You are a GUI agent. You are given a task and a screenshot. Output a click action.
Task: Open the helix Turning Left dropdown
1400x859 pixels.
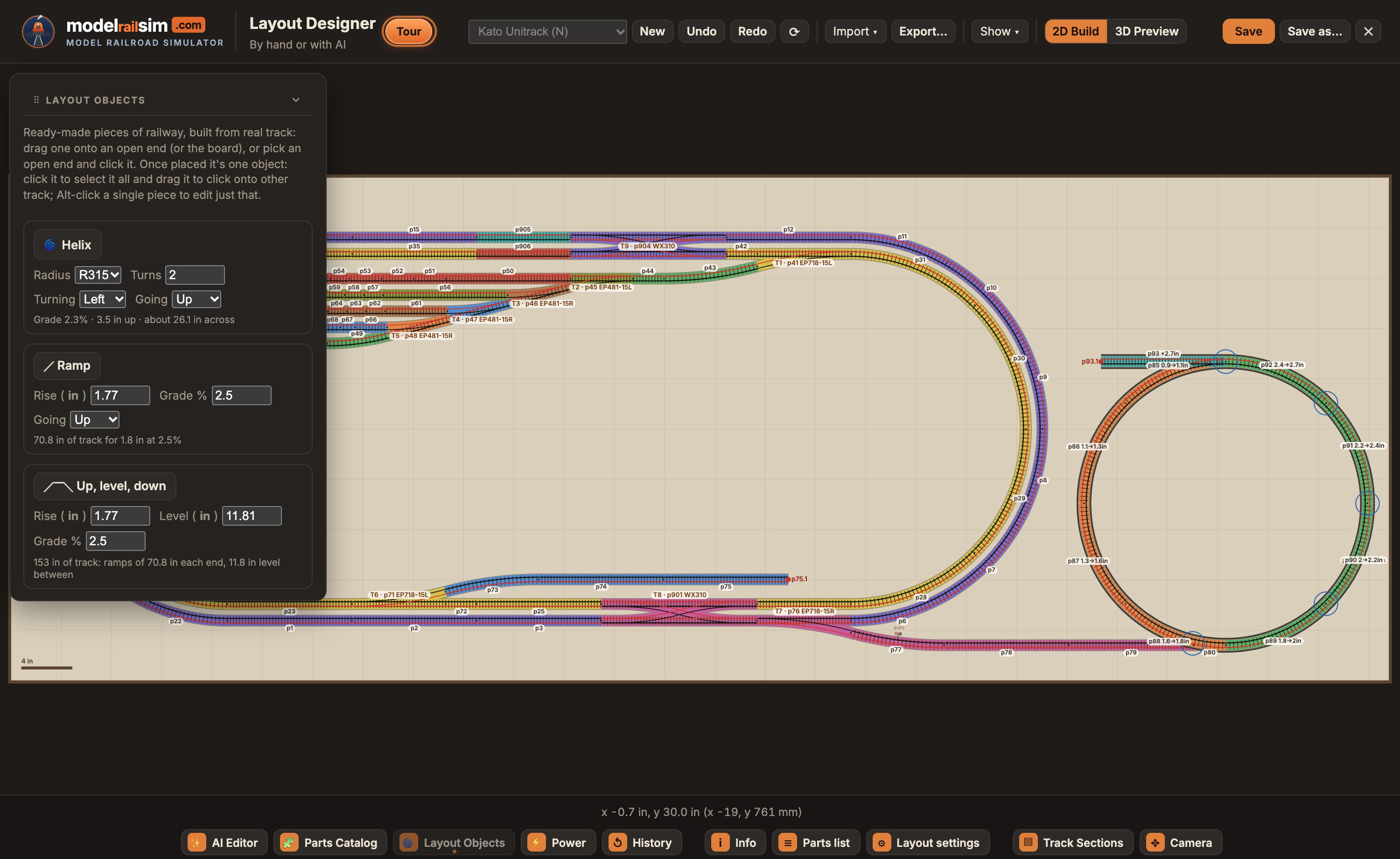pyautogui.click(x=102, y=299)
